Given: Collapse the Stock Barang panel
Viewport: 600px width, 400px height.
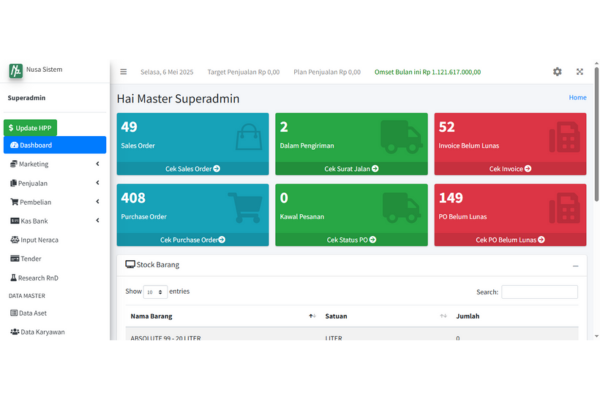Looking at the screenshot, I should [575, 266].
